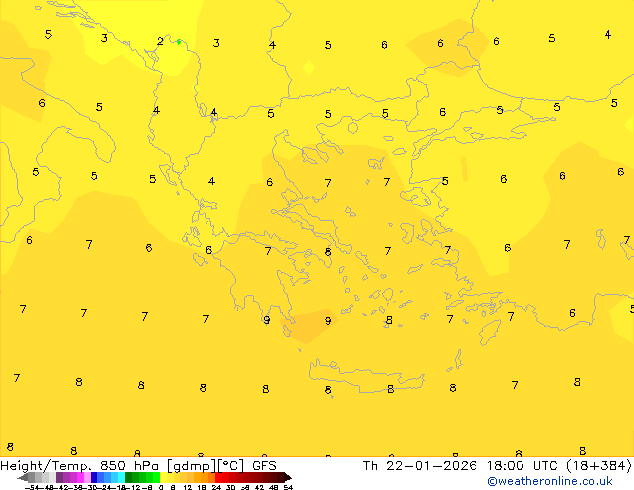This screenshot has width=634, height=490.
Task: Select the -54 legend label
Action: coord(32,488)
